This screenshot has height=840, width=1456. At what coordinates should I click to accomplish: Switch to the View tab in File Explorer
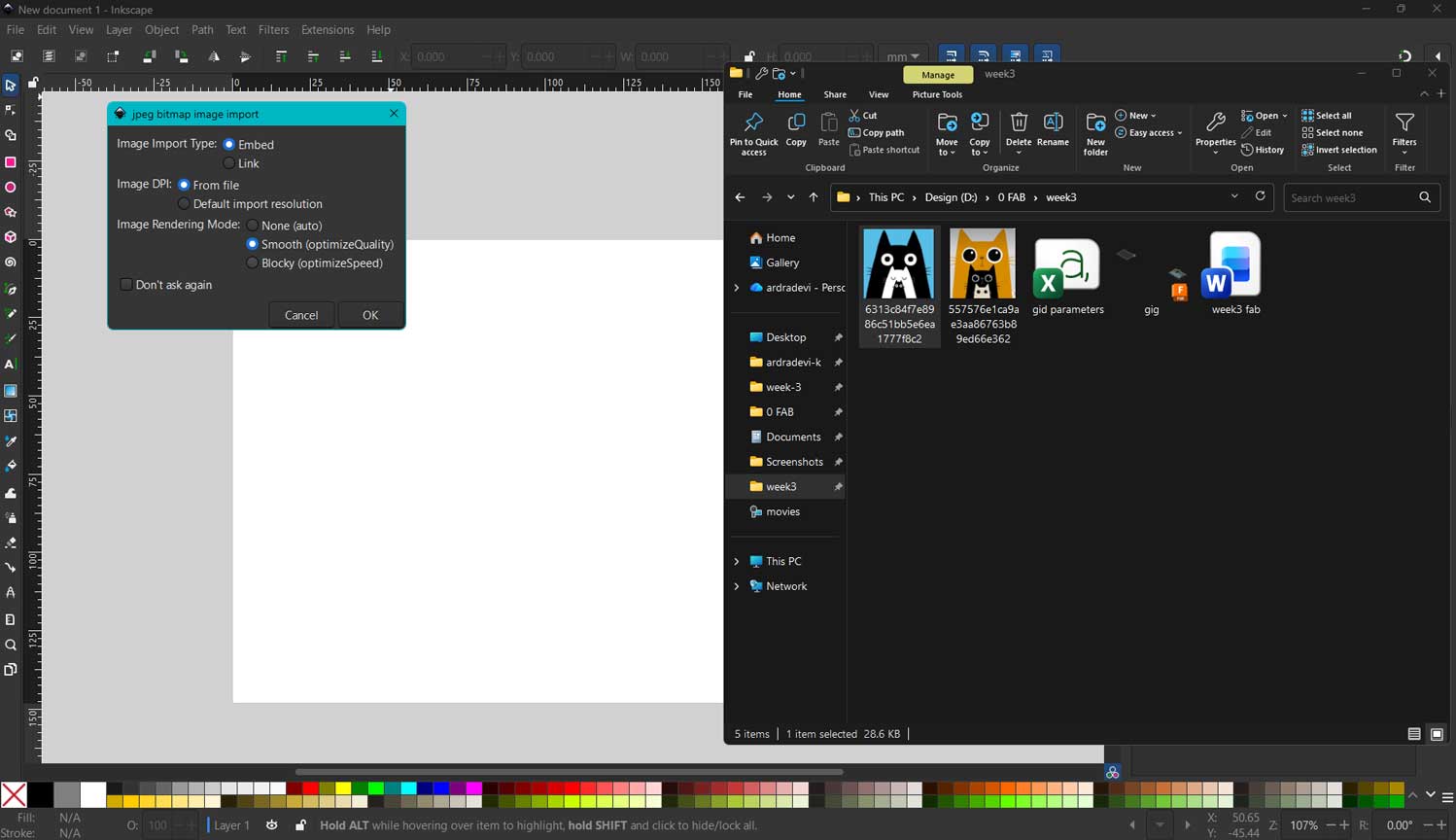pyautogui.click(x=879, y=94)
